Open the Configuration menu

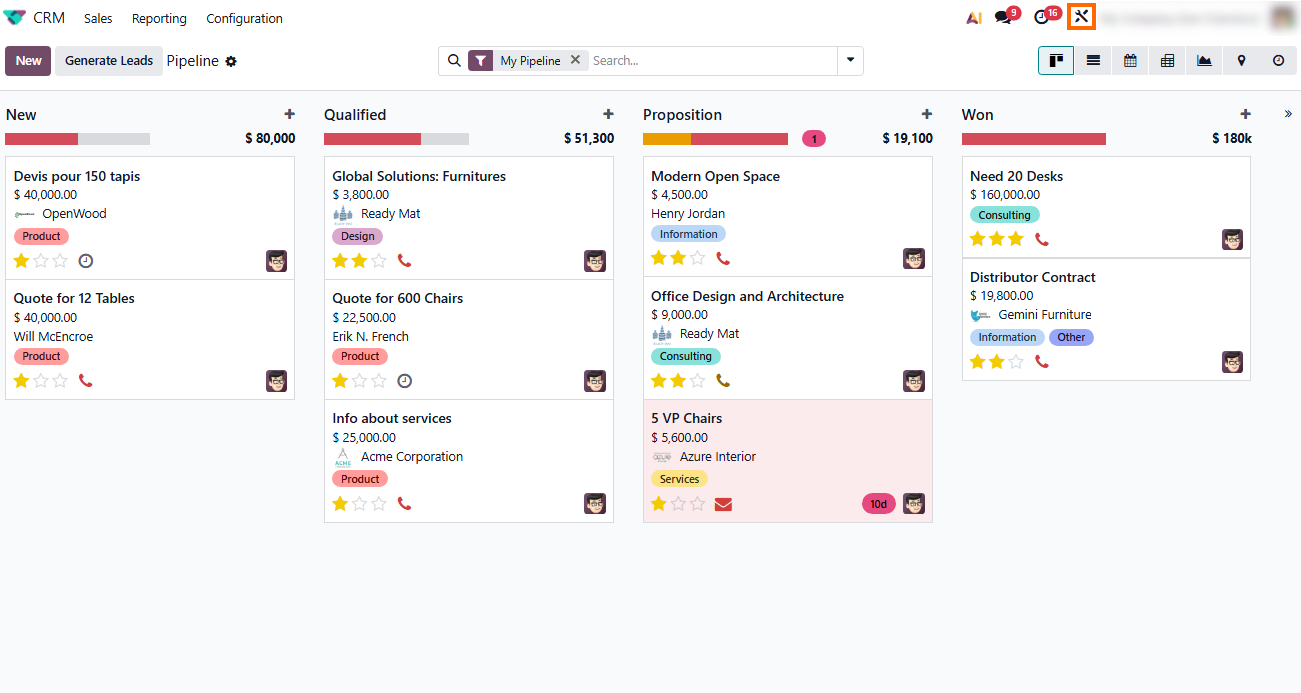coord(244,18)
